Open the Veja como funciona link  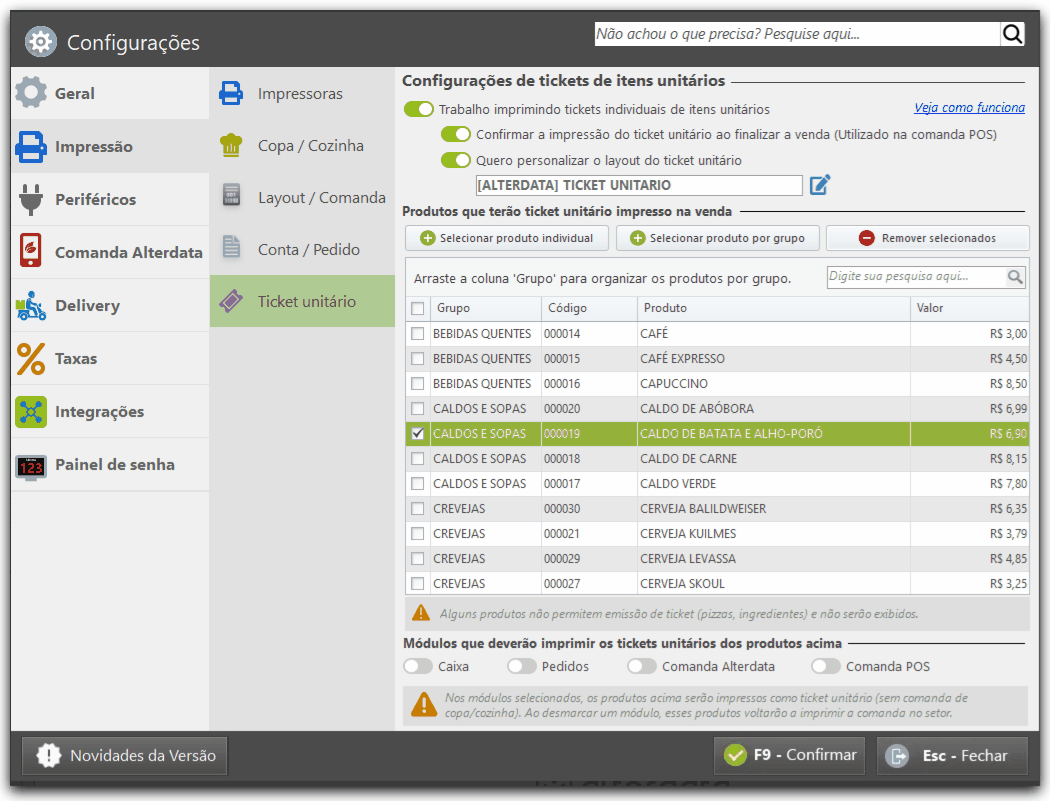[x=969, y=107]
